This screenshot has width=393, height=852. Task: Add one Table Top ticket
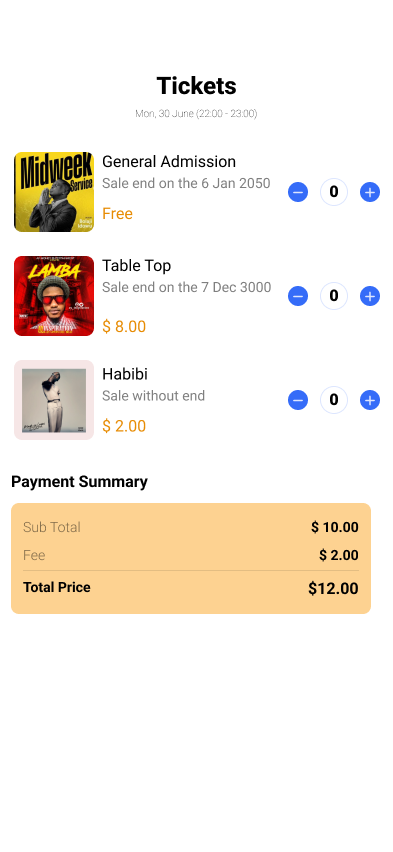coord(370,296)
